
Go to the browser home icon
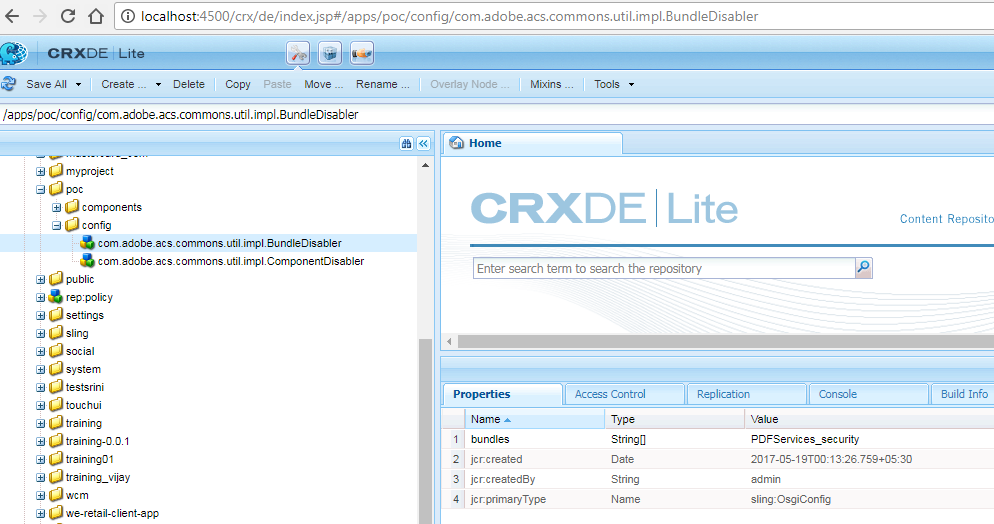(x=96, y=16)
